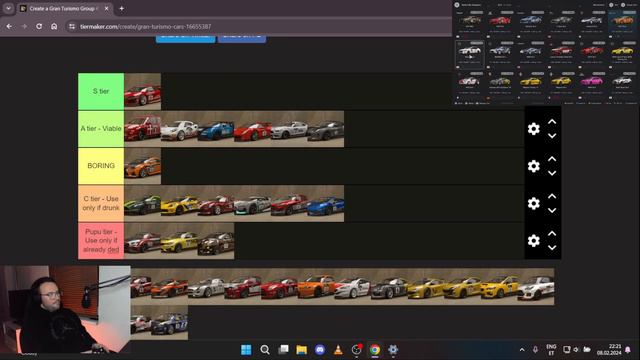Select the brown-black car in Pupu tier row
Image resolution: width=640 pixels, height=360 pixels.
click(x=216, y=241)
